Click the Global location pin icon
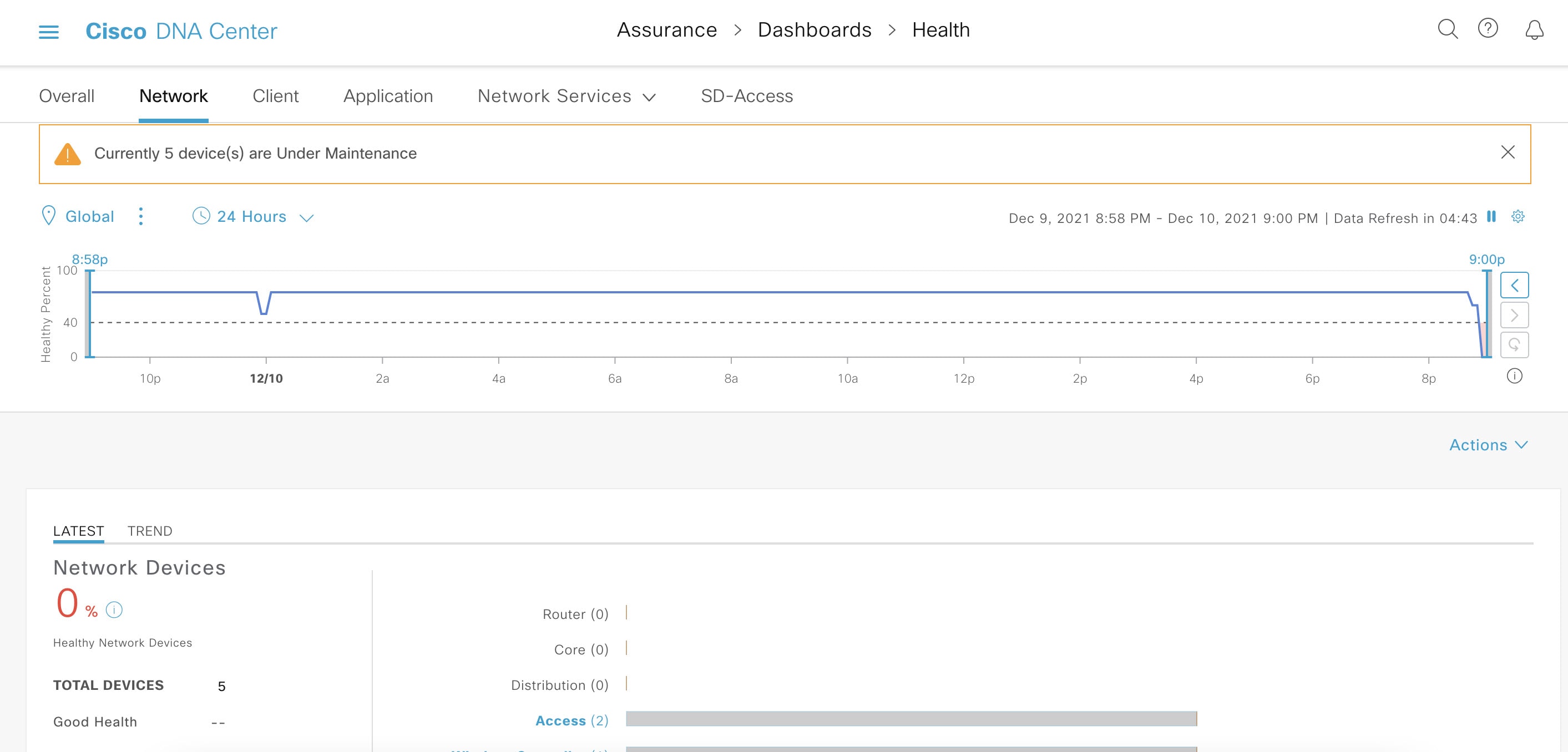Image resolution: width=1568 pixels, height=752 pixels. click(48, 216)
